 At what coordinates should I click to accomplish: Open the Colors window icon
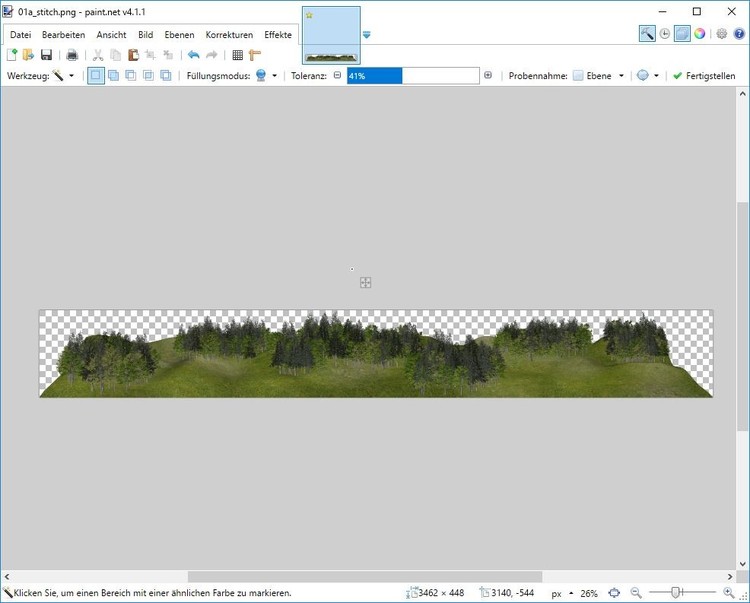pos(700,33)
